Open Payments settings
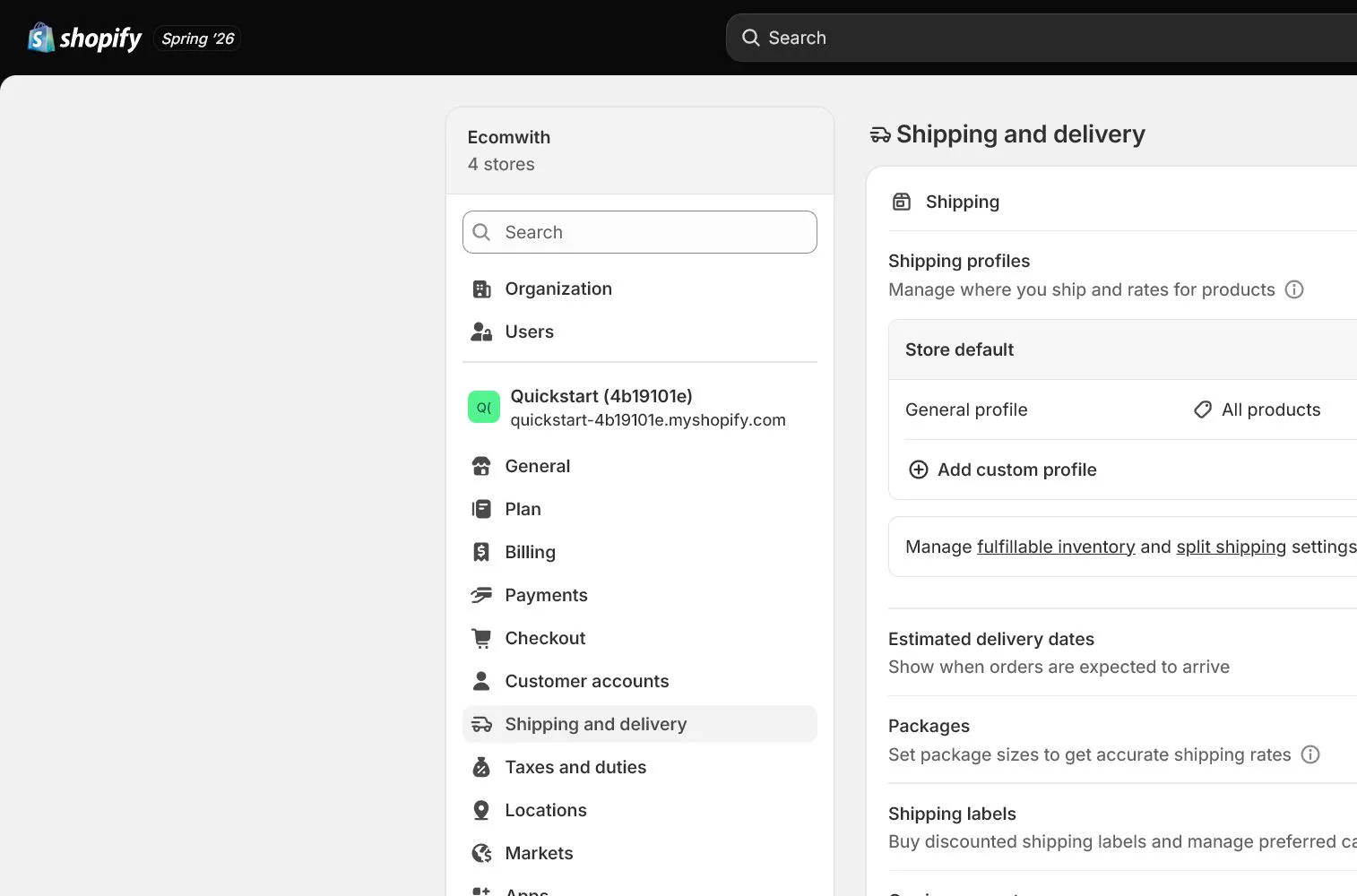 (640, 595)
